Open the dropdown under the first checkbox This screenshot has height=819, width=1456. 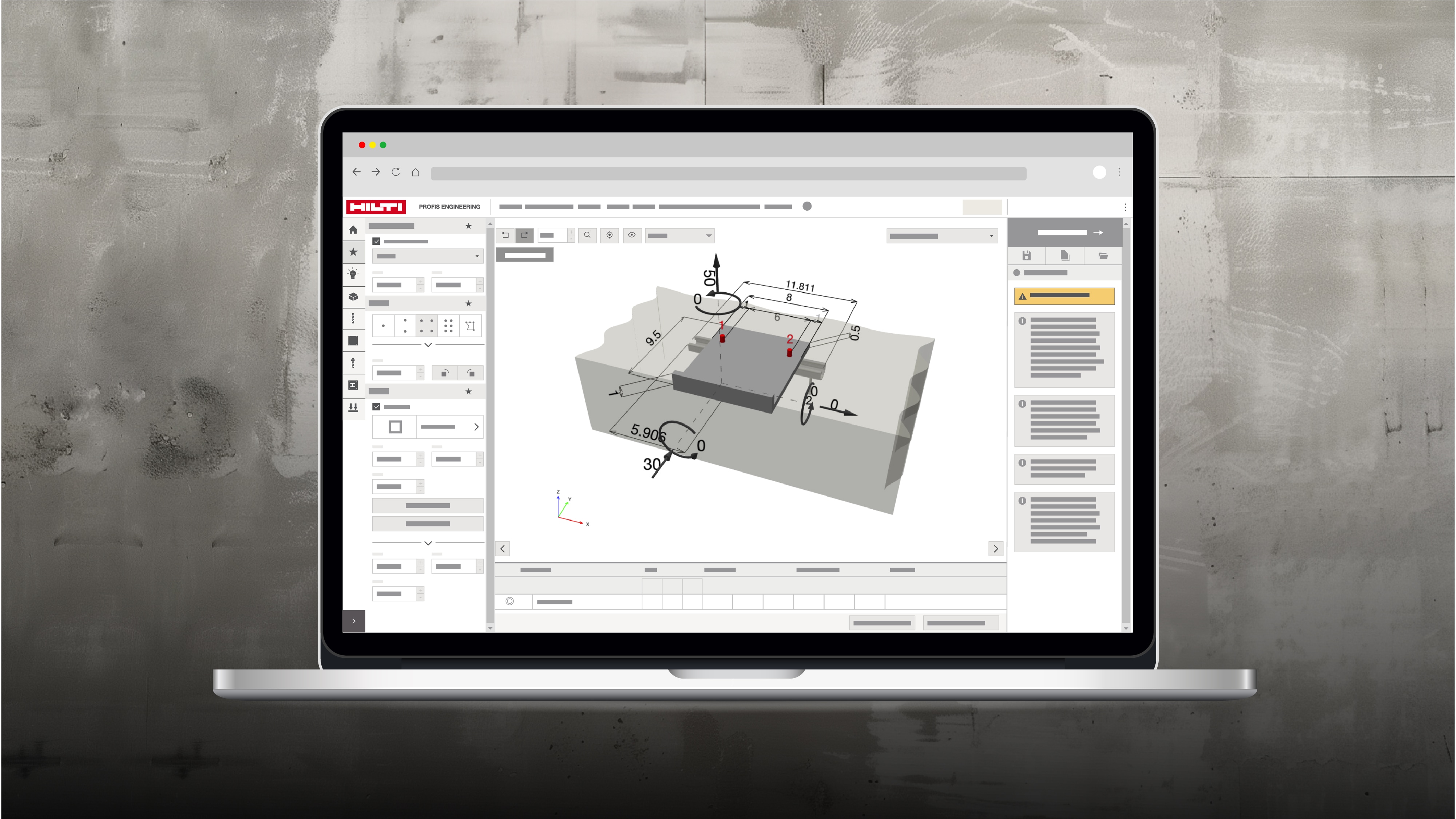point(428,257)
